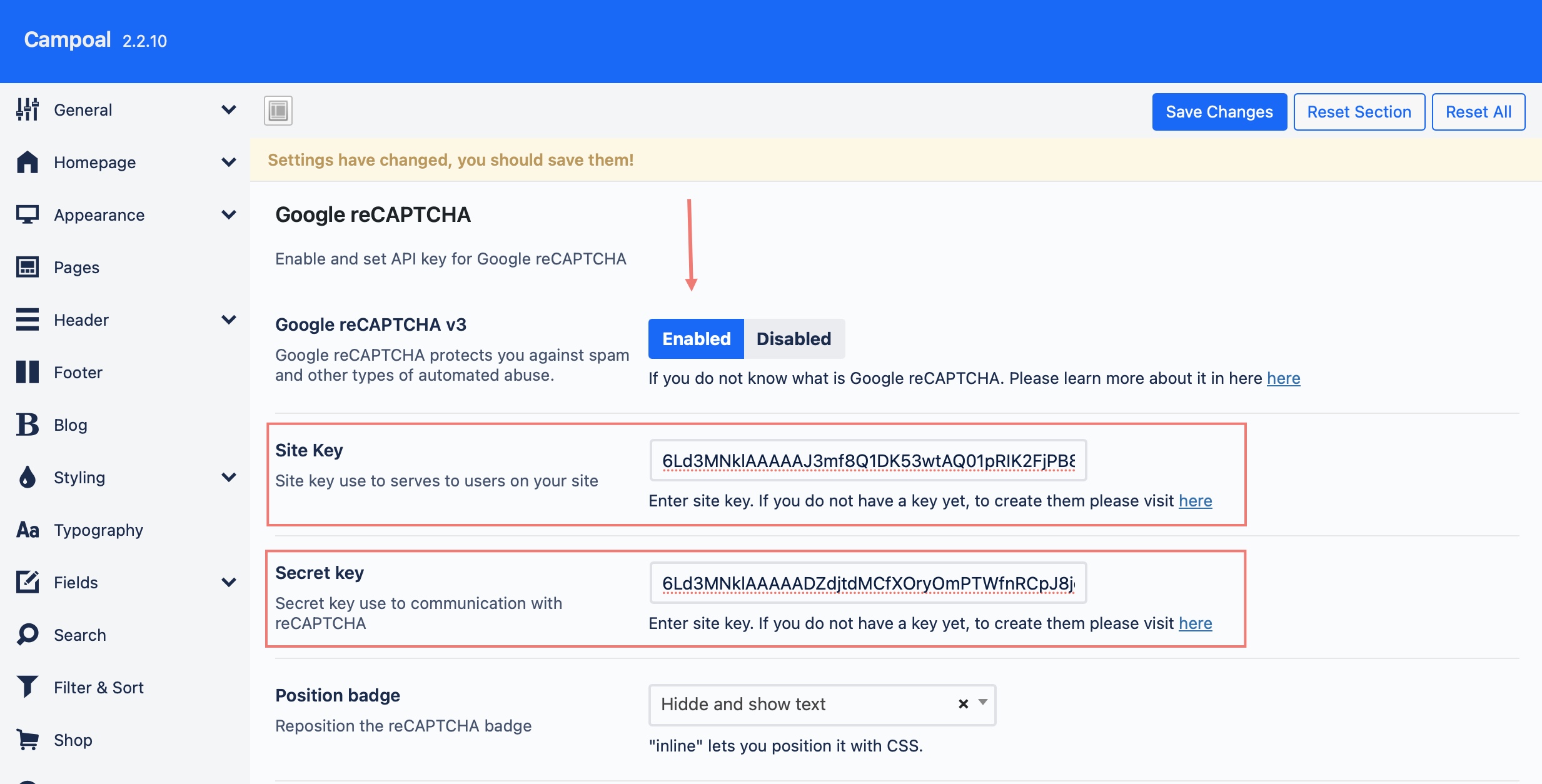Open the Pages settings section
Screen dimensions: 1542x784
76,267
